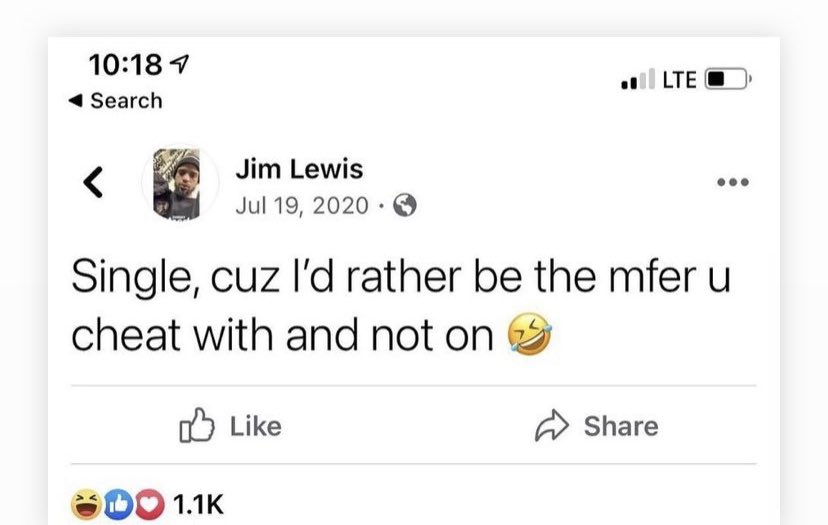The image size is (828, 525).
Task: Open the poster's profile picture
Action: (180, 183)
